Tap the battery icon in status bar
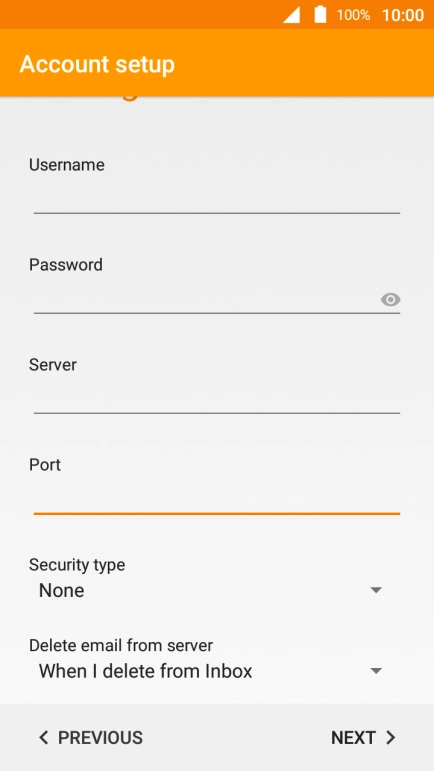The image size is (434, 771). pyautogui.click(x=320, y=14)
